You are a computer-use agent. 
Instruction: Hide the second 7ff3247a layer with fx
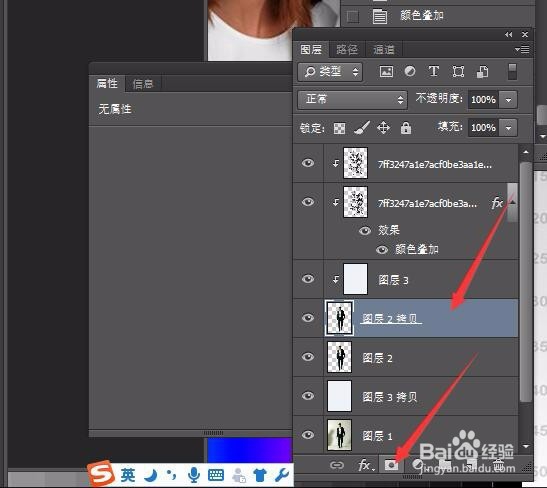pos(308,202)
